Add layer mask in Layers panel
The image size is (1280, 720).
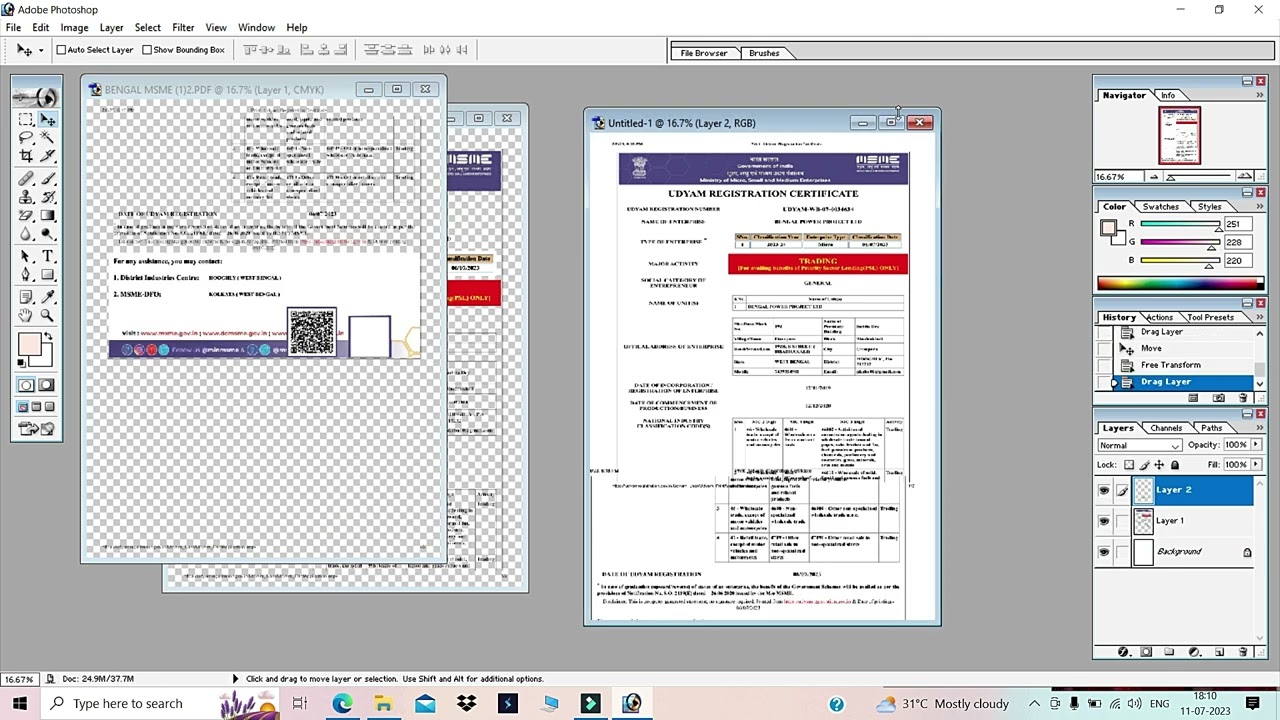1146,651
